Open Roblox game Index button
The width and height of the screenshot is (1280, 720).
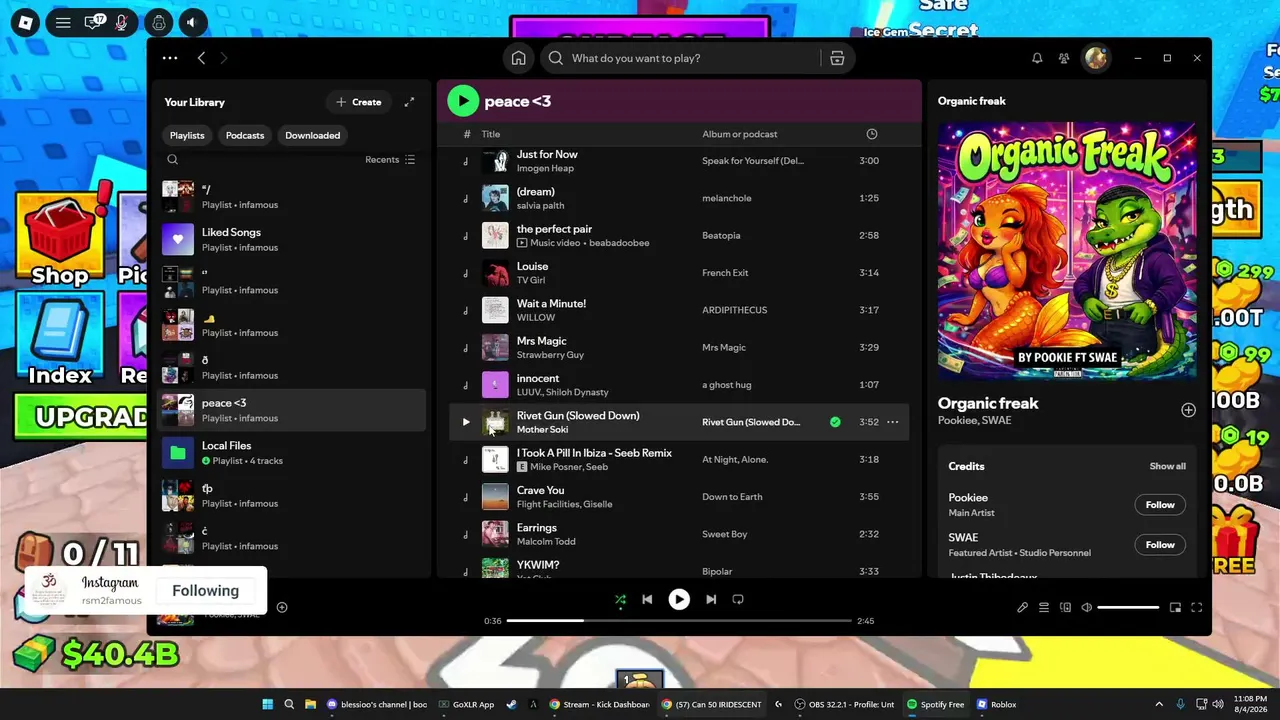coord(60,340)
